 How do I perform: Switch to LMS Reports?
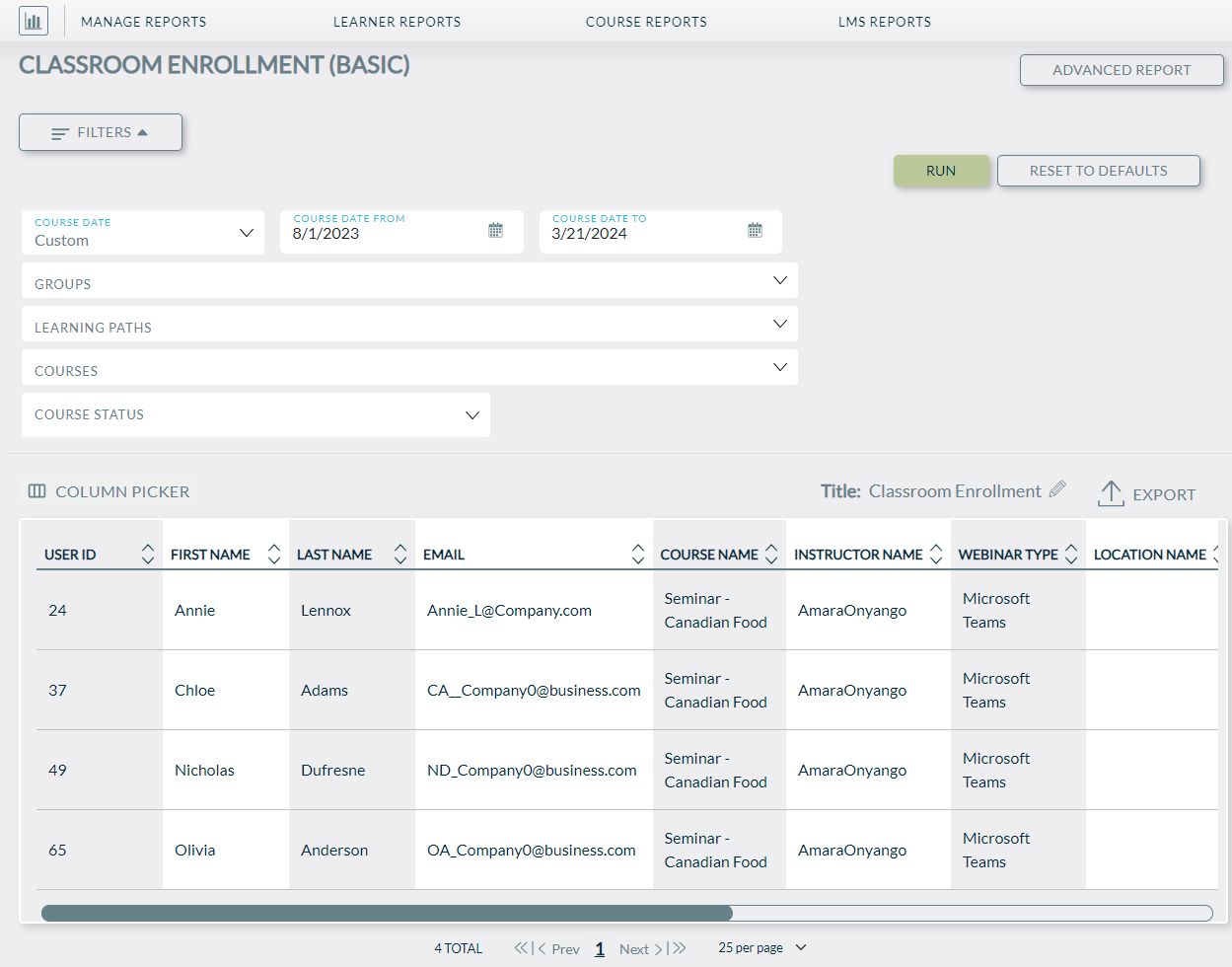click(x=884, y=21)
